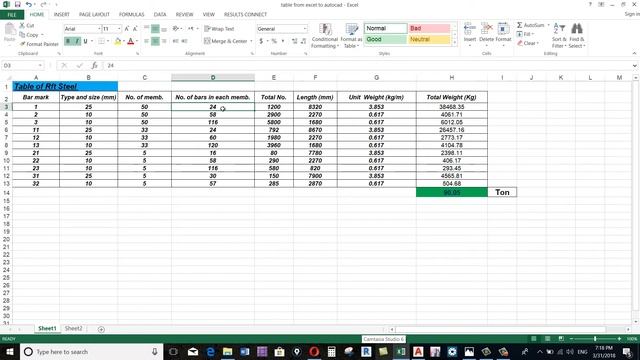Click the Delete cells icon

[486, 29]
